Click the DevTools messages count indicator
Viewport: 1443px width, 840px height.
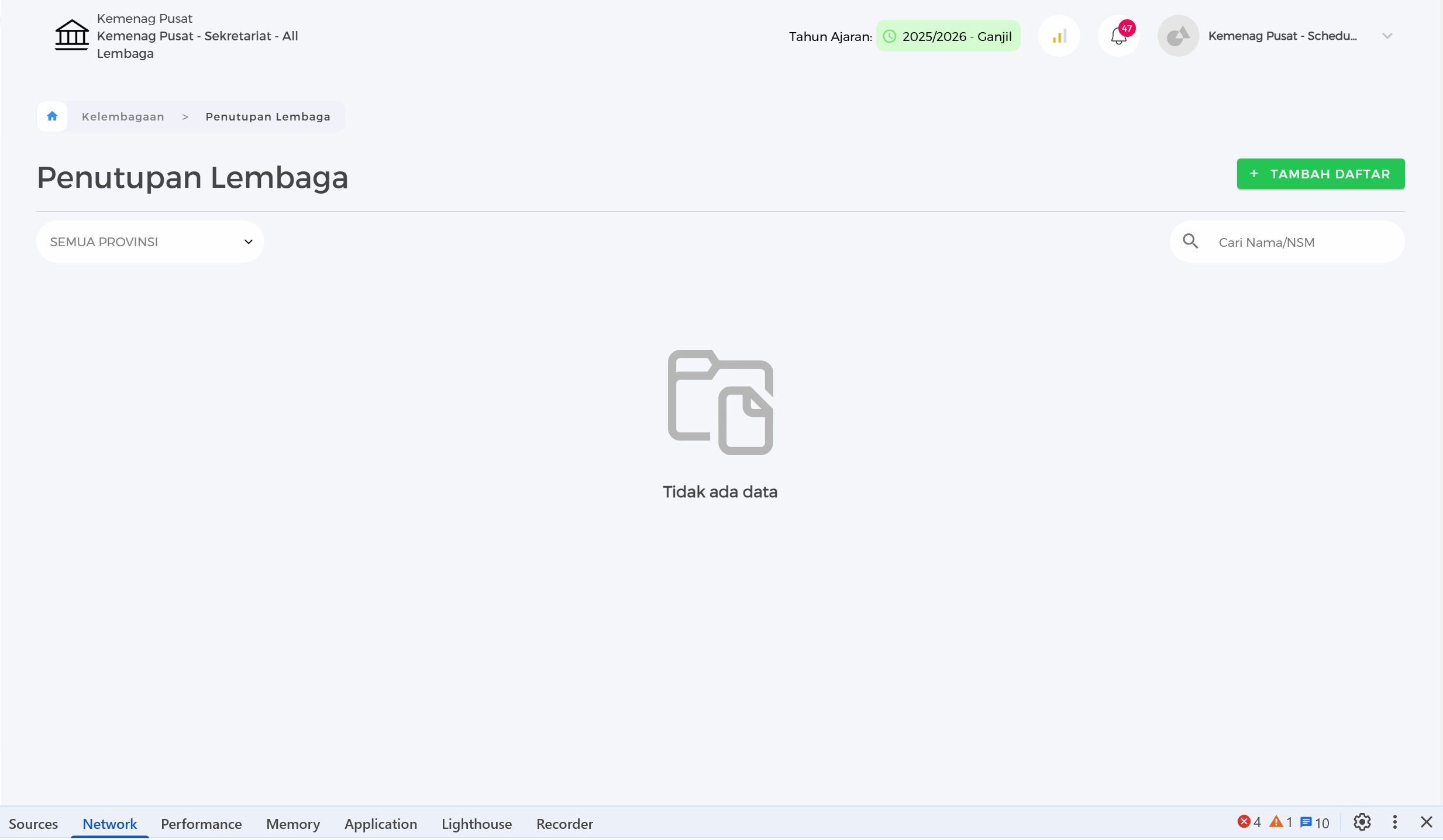(x=1315, y=822)
